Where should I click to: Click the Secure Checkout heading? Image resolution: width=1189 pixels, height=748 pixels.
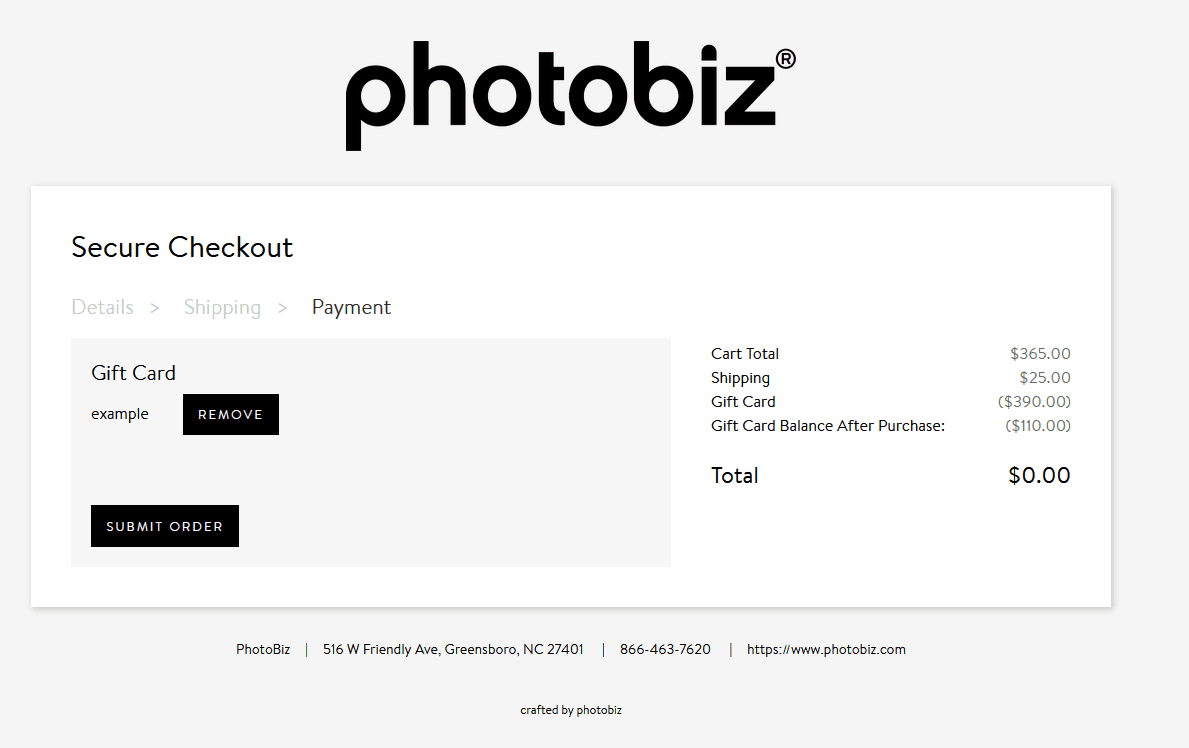point(182,247)
